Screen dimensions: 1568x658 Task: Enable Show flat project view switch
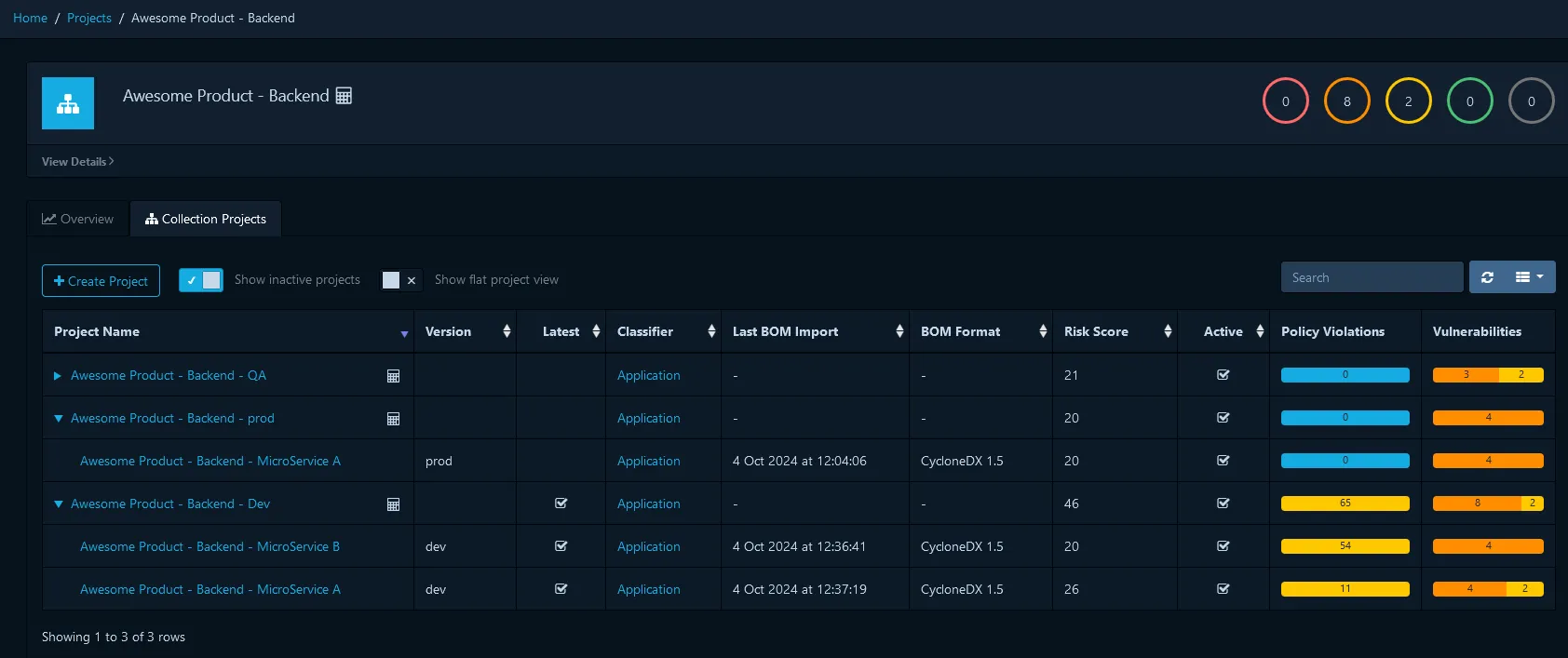pos(400,280)
